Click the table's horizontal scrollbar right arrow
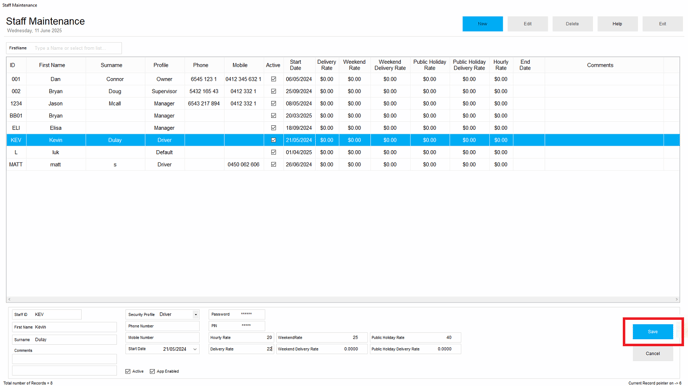This screenshot has width=688, height=386. [677, 300]
